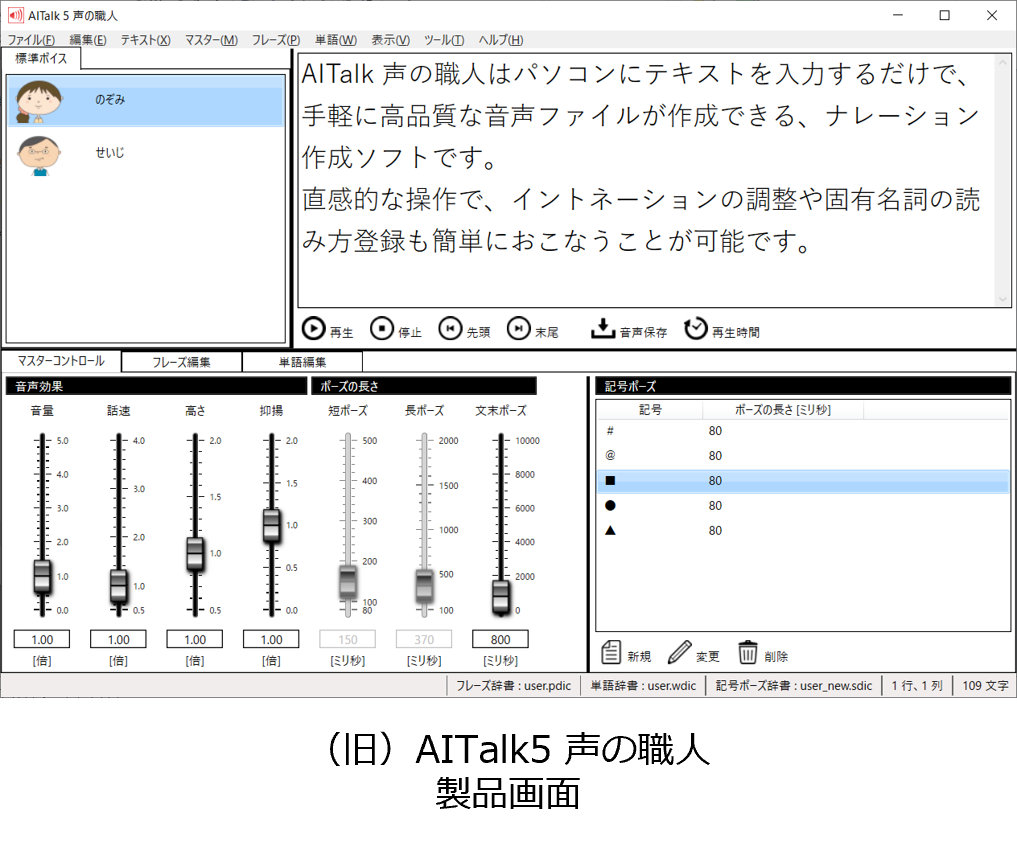Open the 単語(W) menu
Viewport: 1017px width, 843px height.
click(x=336, y=40)
